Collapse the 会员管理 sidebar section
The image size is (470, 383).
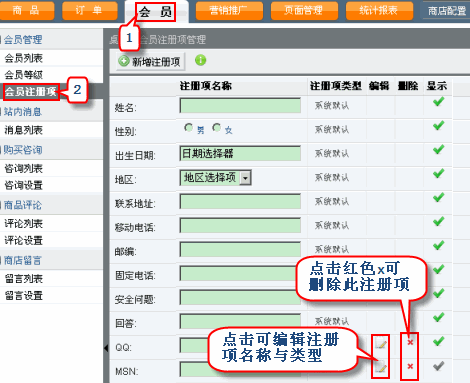click(x=23, y=40)
